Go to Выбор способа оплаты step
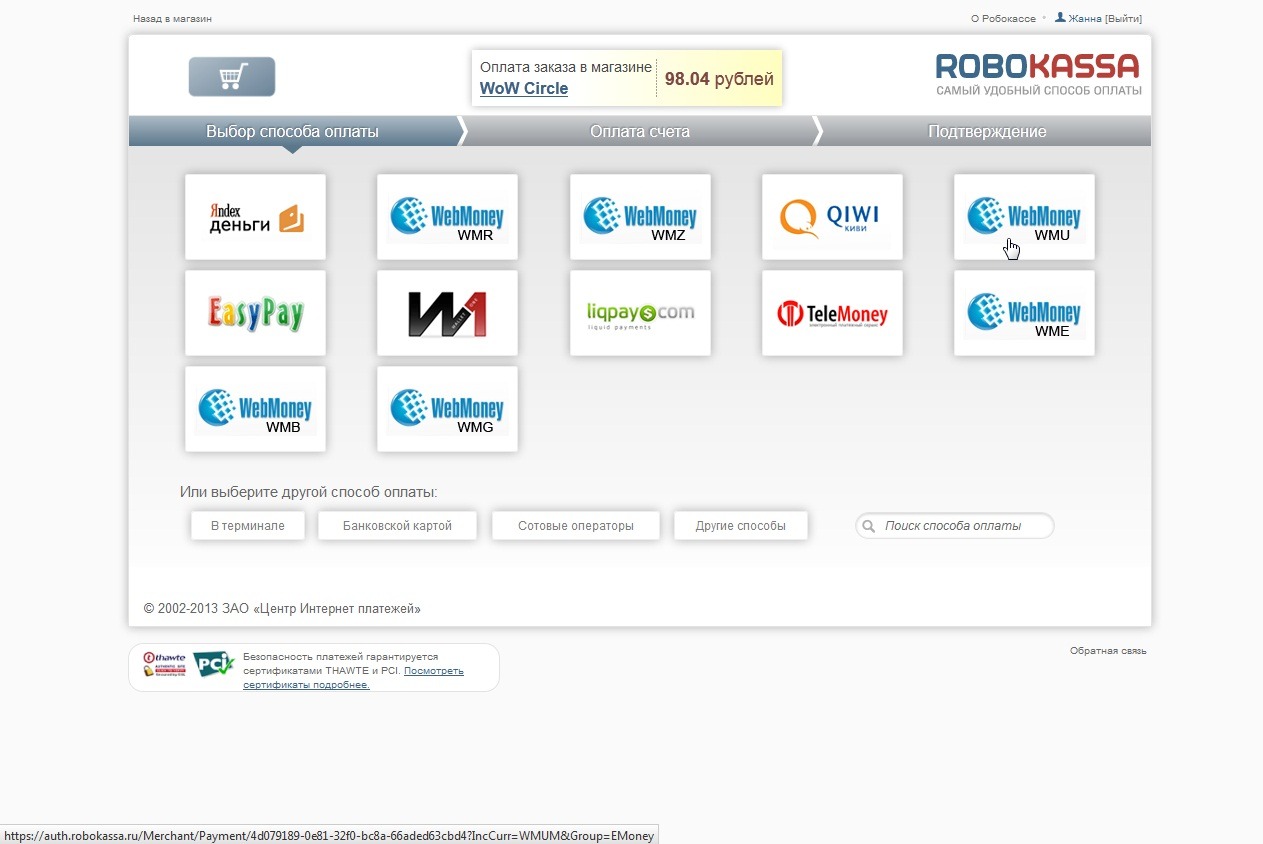 coord(292,131)
